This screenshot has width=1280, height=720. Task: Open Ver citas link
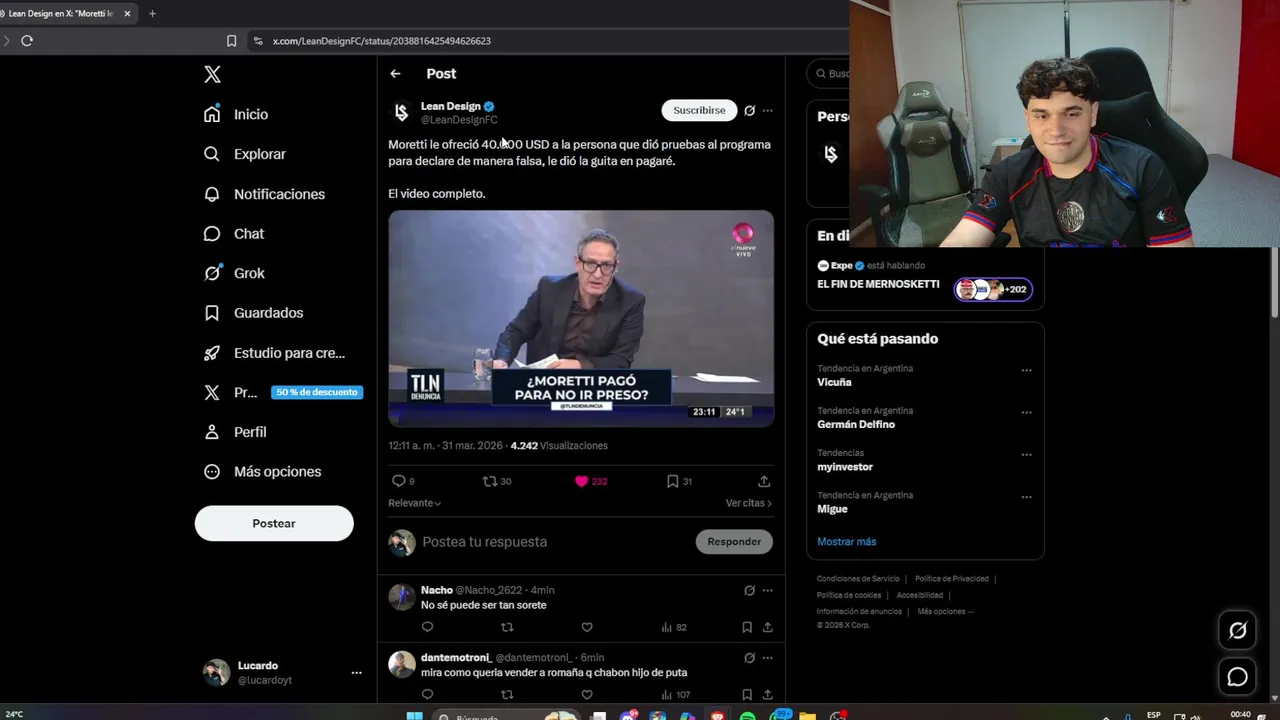pos(748,503)
